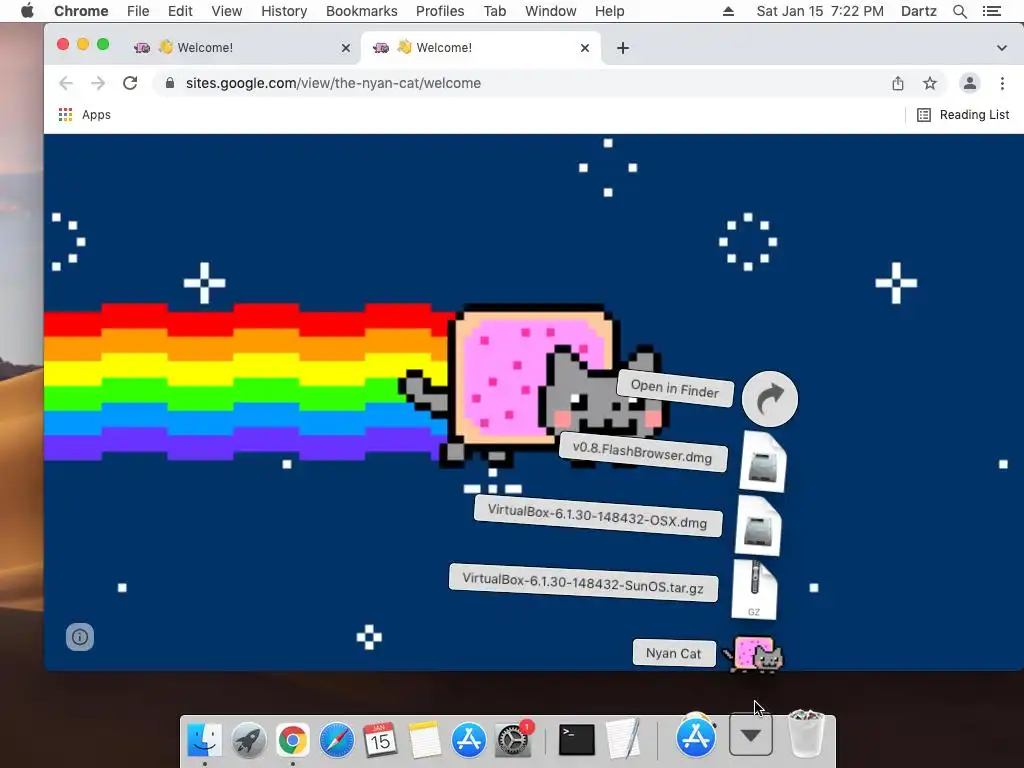
Task: Open the Edit menu
Action: [180, 11]
